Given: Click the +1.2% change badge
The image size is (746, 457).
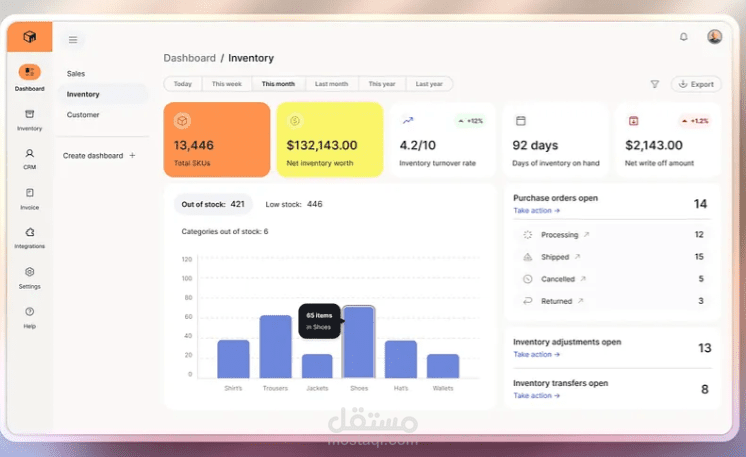Looking at the screenshot, I should point(695,121).
